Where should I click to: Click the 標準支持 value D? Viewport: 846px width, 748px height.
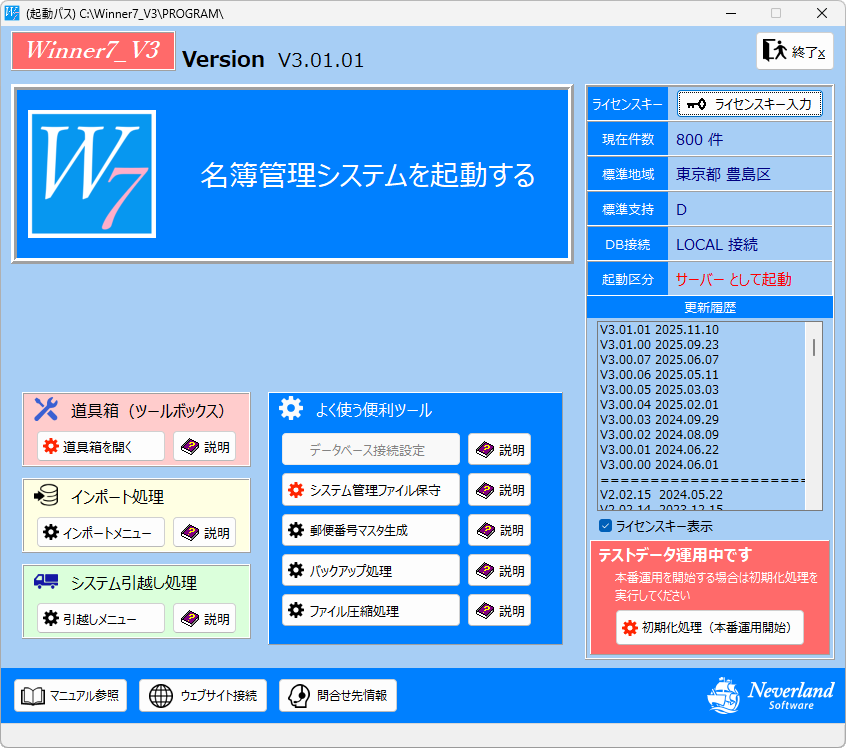[x=681, y=209]
